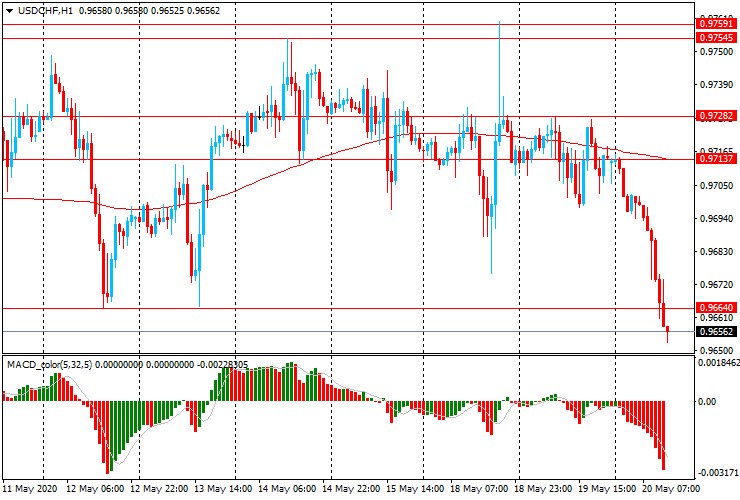
Task: Click the 0.97137 price level label
Action: 716,159
